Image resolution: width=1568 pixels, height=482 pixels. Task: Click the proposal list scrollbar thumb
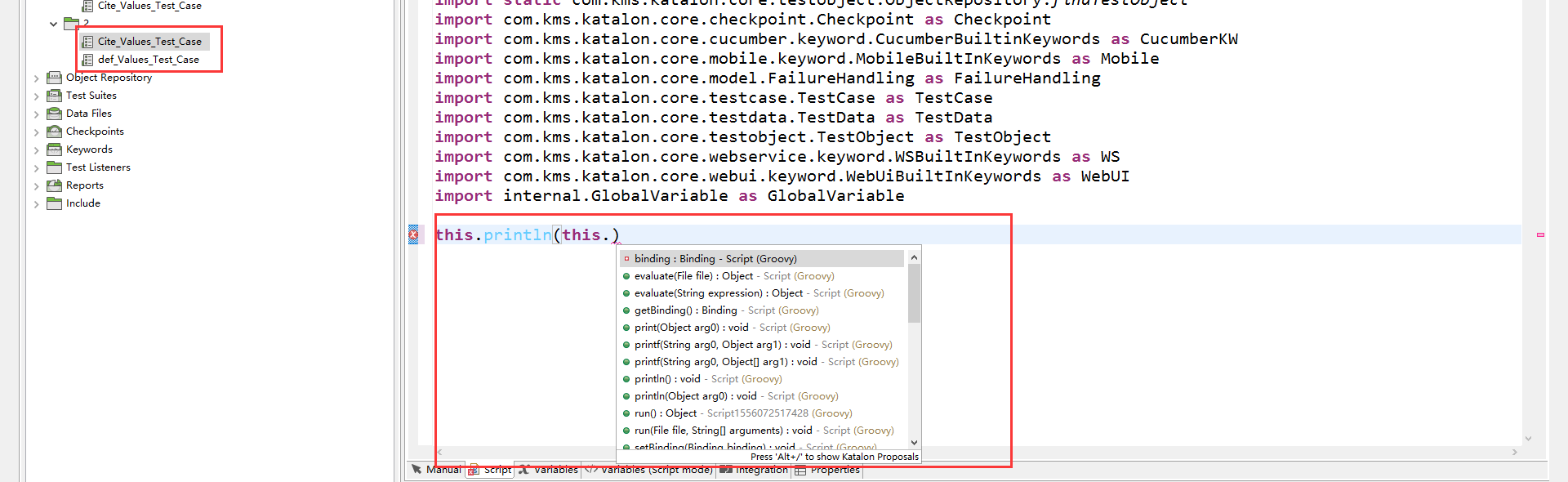[x=914, y=293]
